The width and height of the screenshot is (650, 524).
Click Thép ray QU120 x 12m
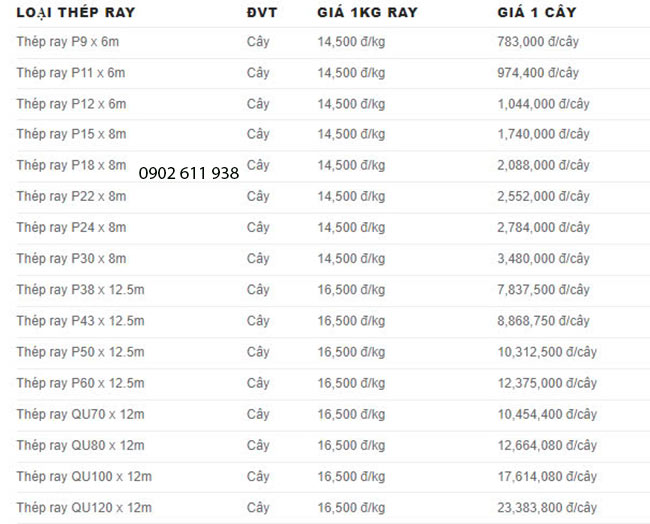[84, 507]
